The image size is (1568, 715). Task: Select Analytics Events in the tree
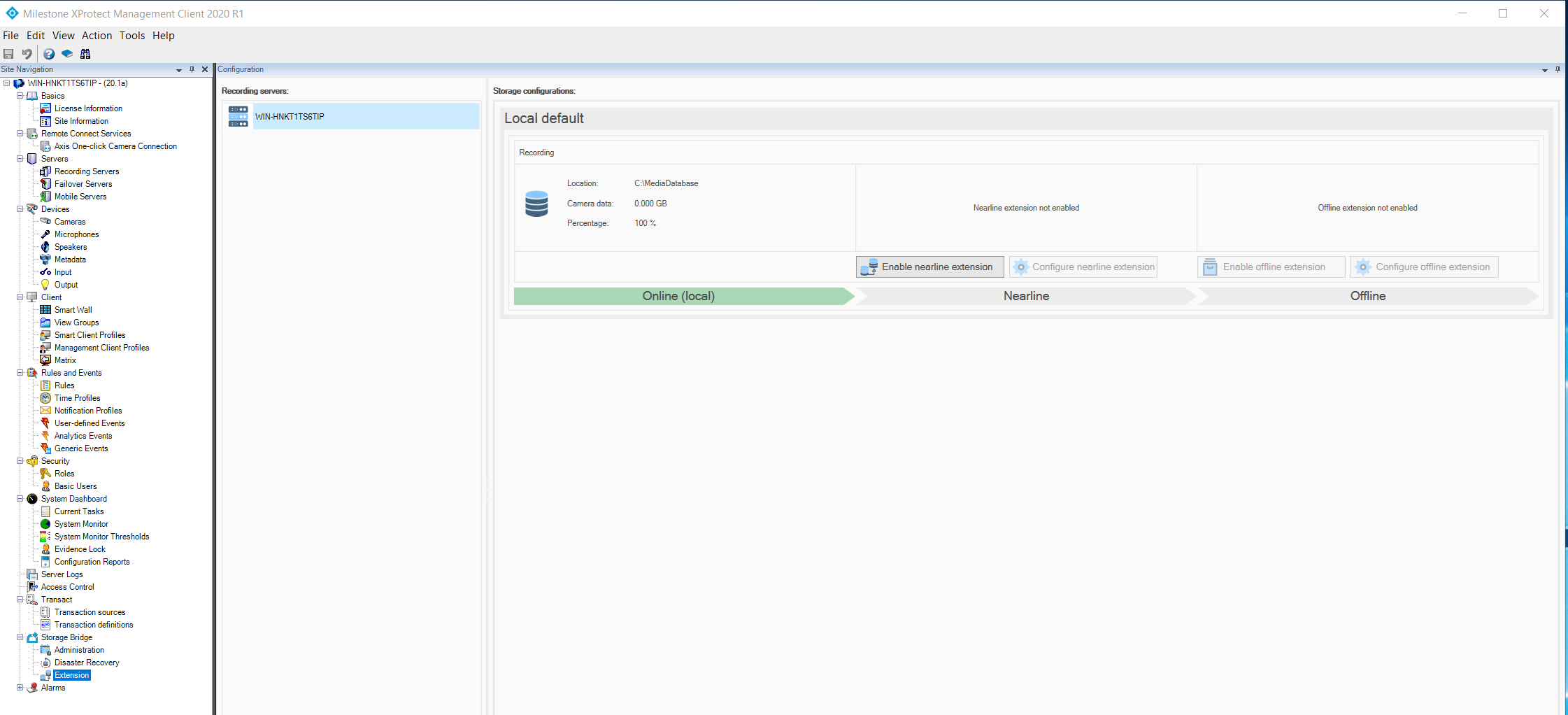click(83, 436)
